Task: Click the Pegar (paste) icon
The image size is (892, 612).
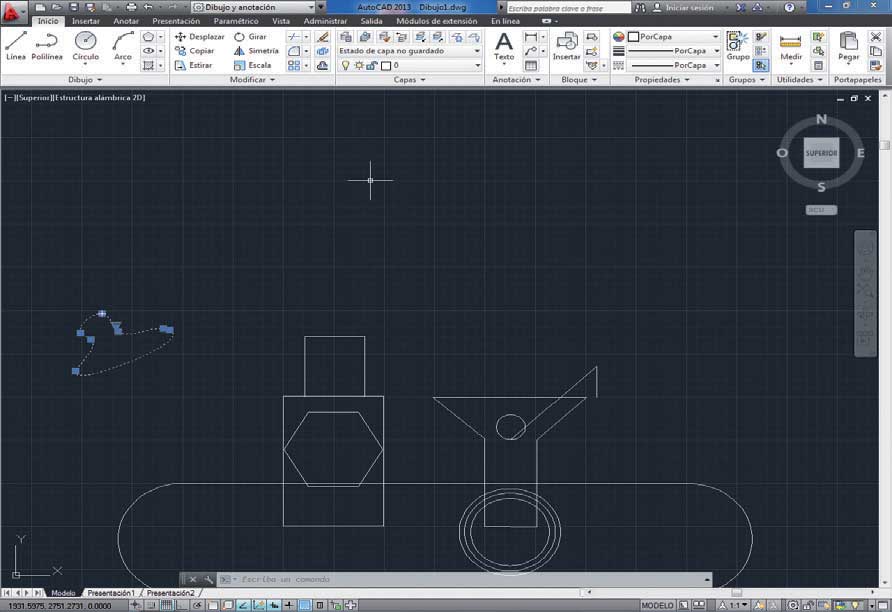Action: click(x=848, y=46)
